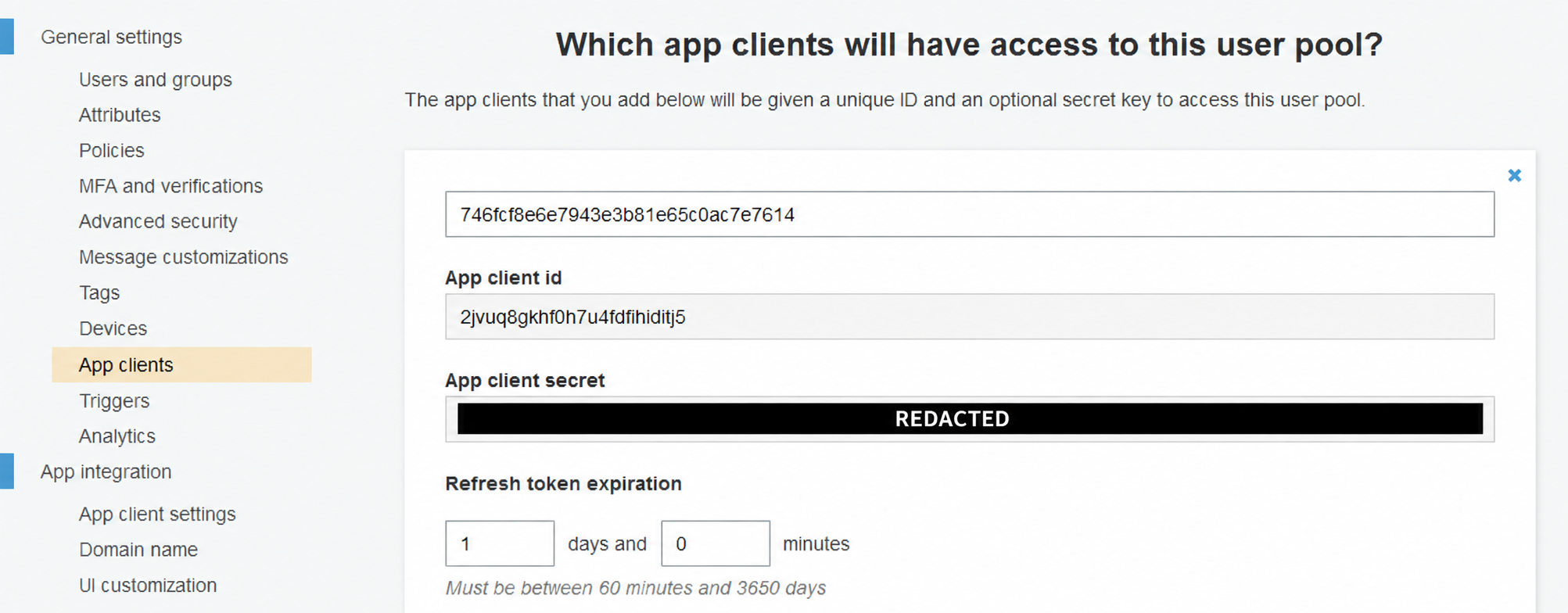Open the Attributes settings page
Viewport: 1568px width, 613px height.
pyautogui.click(x=120, y=115)
